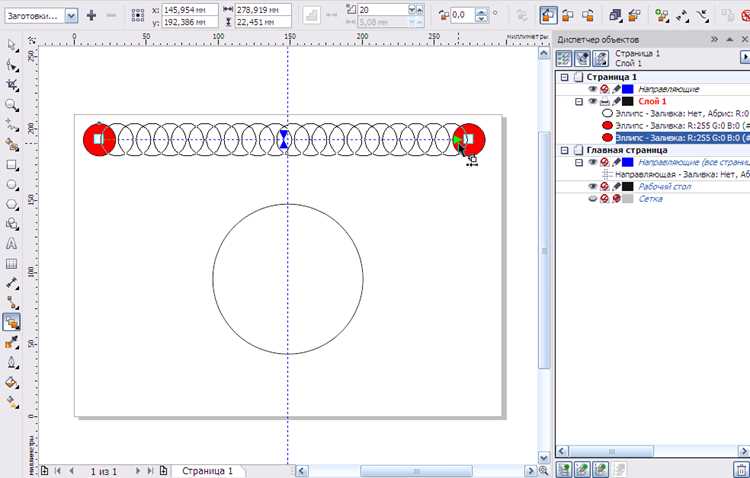Select the unfilled Эллипс object entry
The height and width of the screenshot is (478, 750).
coord(675,114)
